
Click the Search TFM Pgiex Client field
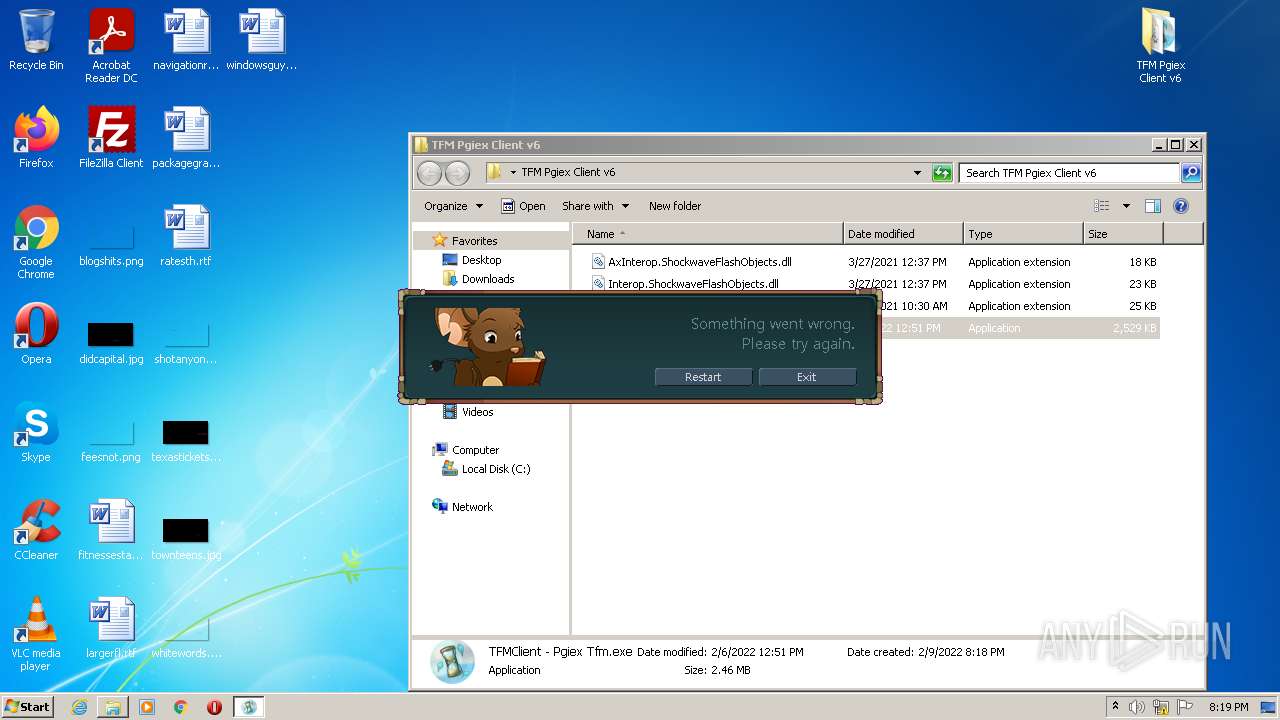coord(1070,173)
